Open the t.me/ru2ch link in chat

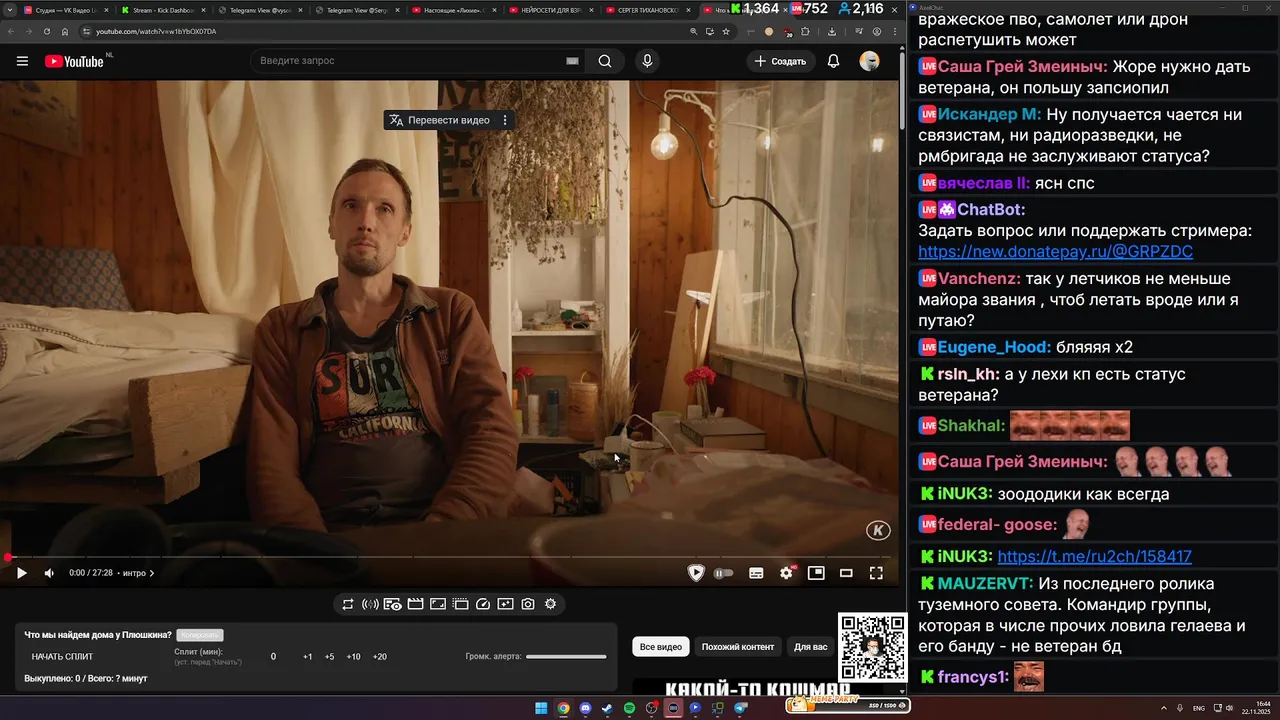click(x=1094, y=556)
